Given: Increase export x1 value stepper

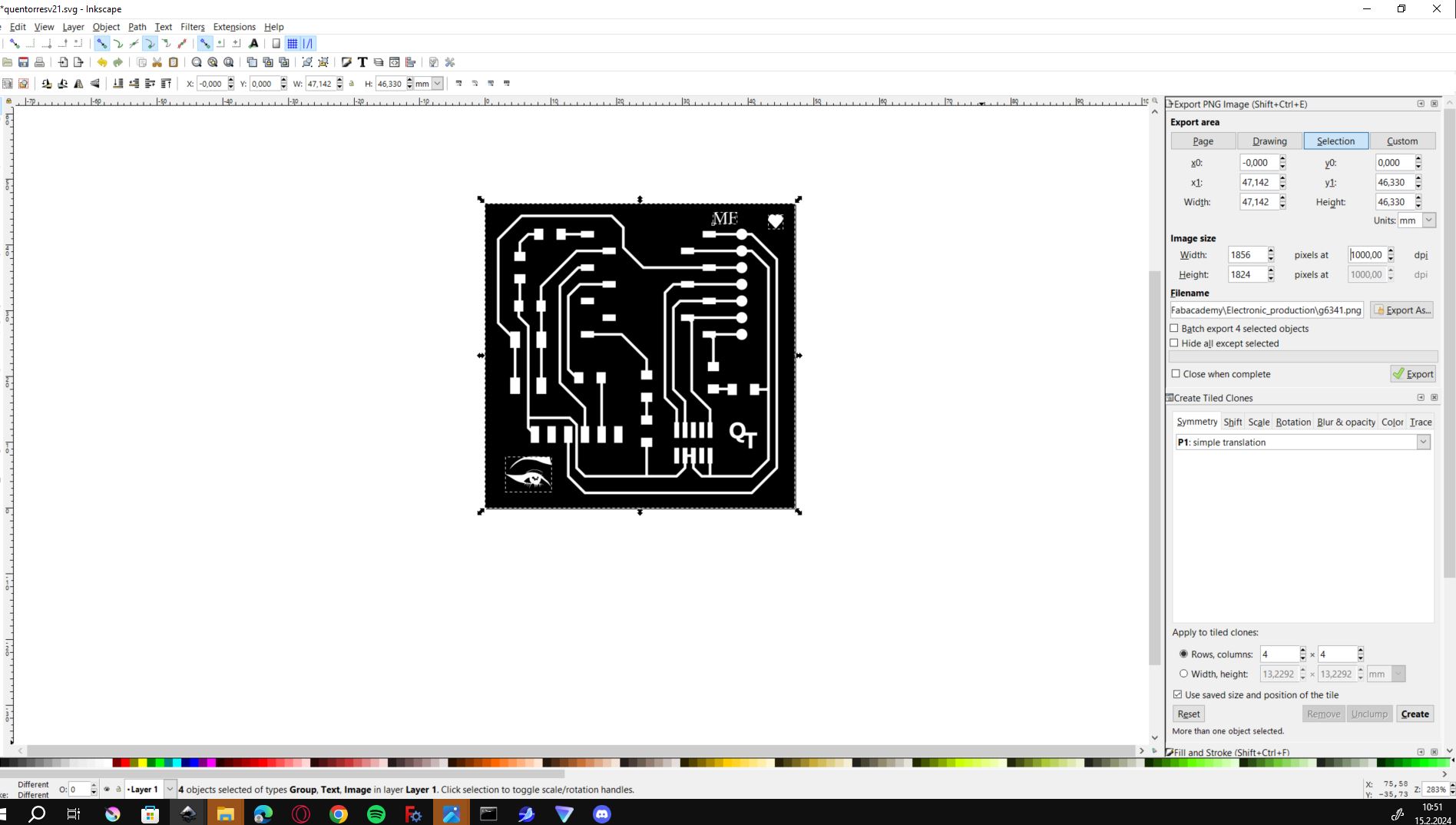Looking at the screenshot, I should [x=1282, y=179].
